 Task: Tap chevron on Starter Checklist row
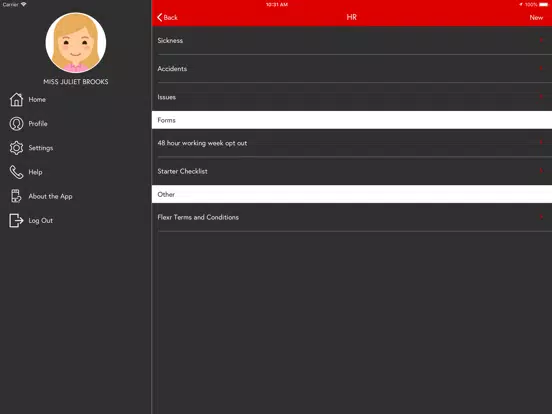541,171
